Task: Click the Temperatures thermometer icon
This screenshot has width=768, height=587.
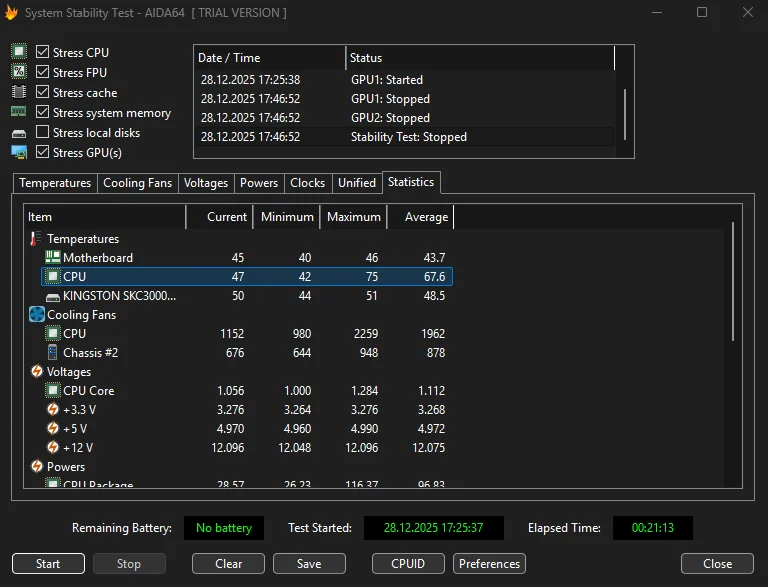Action: click(x=35, y=239)
